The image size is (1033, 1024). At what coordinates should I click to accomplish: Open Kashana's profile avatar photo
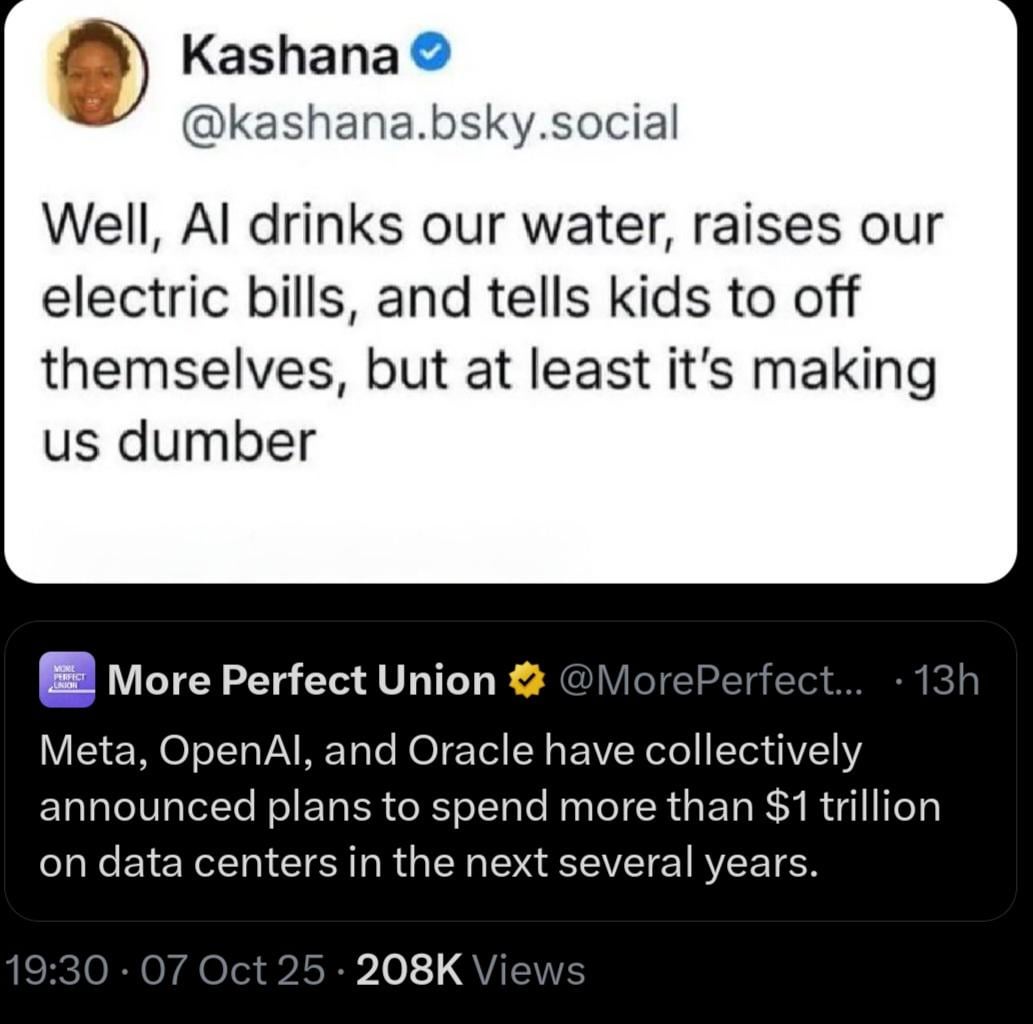tap(97, 73)
